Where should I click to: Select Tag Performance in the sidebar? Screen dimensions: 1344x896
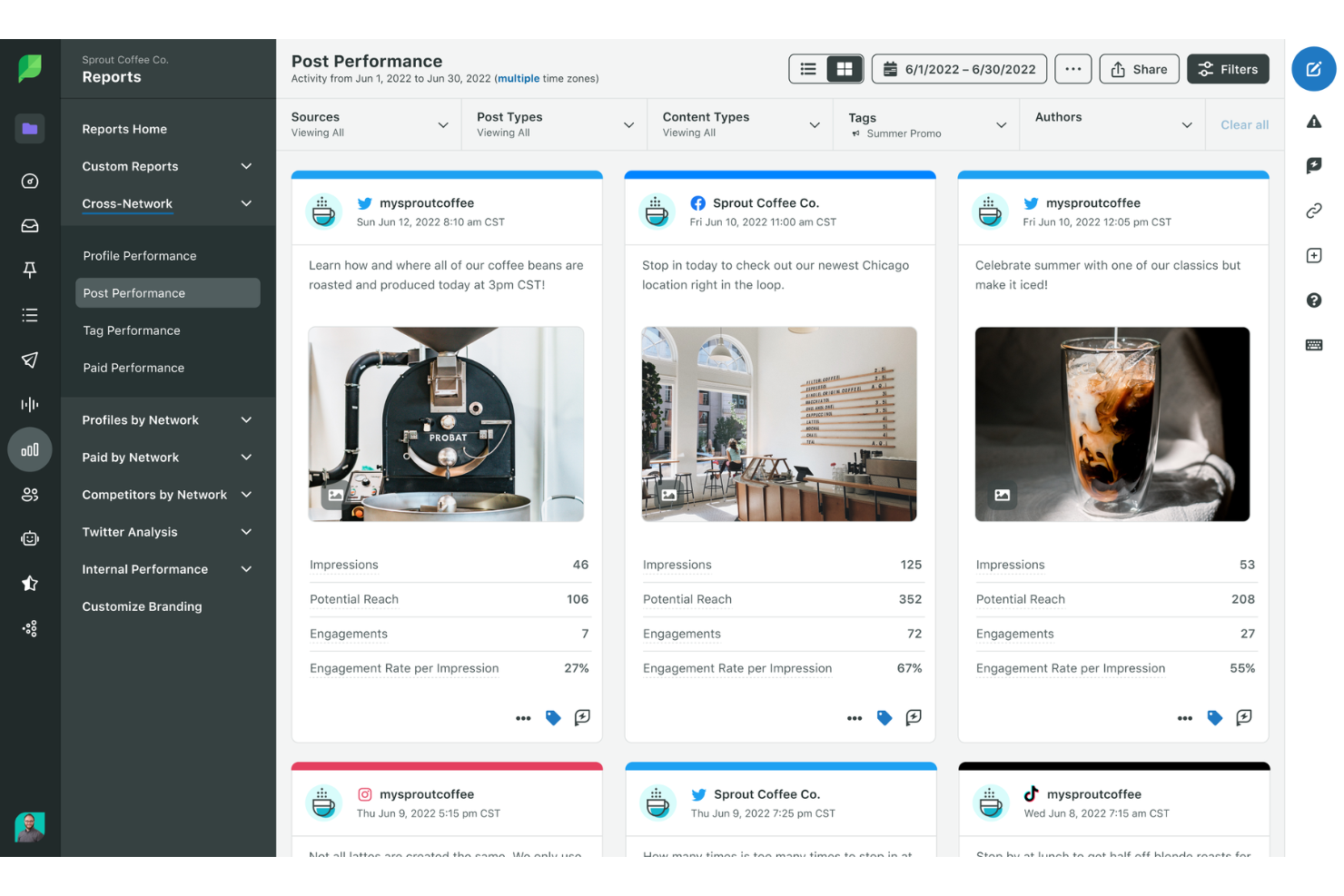point(131,330)
